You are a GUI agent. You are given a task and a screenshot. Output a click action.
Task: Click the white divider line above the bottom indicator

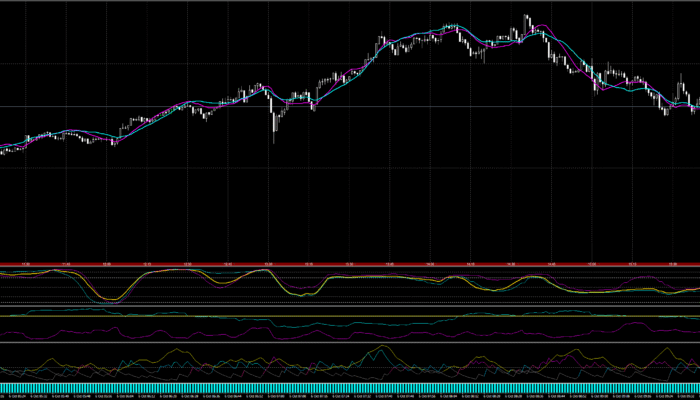tap(350, 343)
